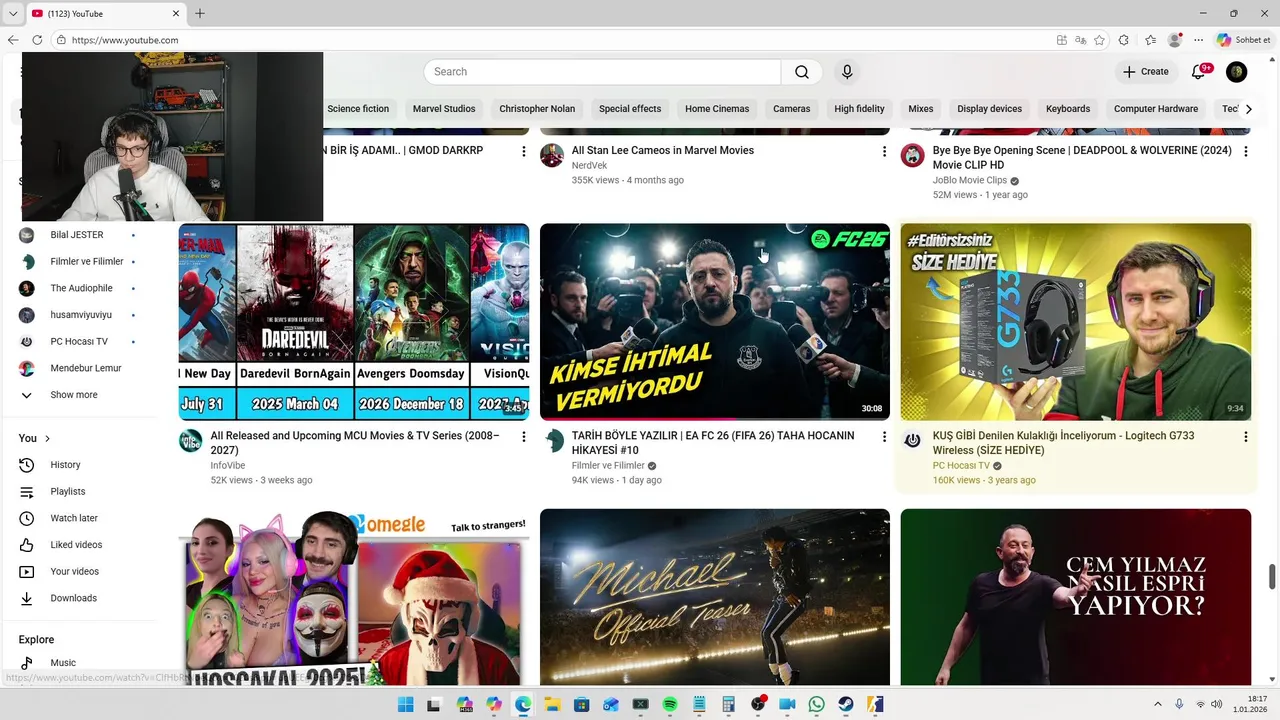Open the browser profile icon

point(1175,40)
